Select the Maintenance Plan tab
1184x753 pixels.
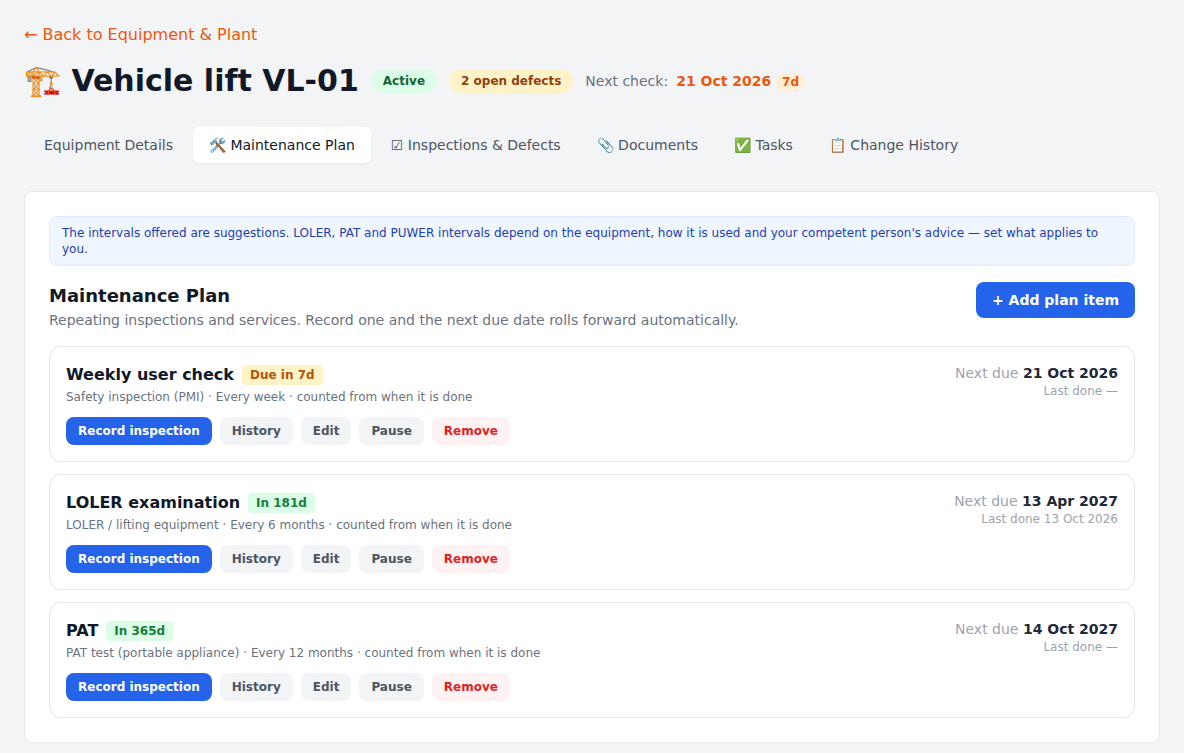point(282,145)
